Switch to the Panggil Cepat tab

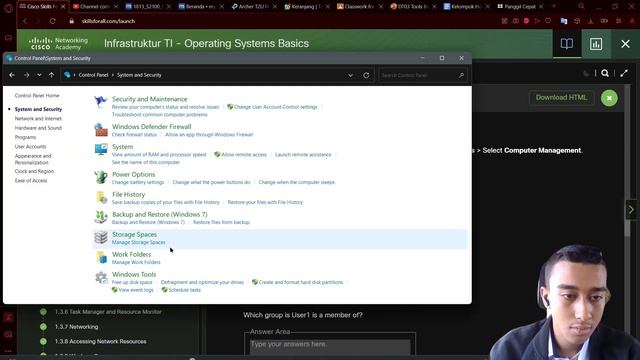coord(520,7)
